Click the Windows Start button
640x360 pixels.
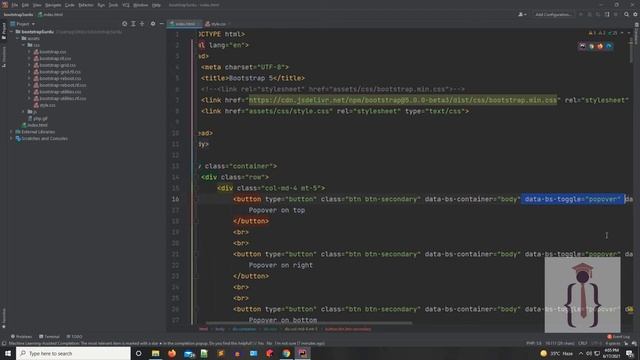(x=8, y=353)
